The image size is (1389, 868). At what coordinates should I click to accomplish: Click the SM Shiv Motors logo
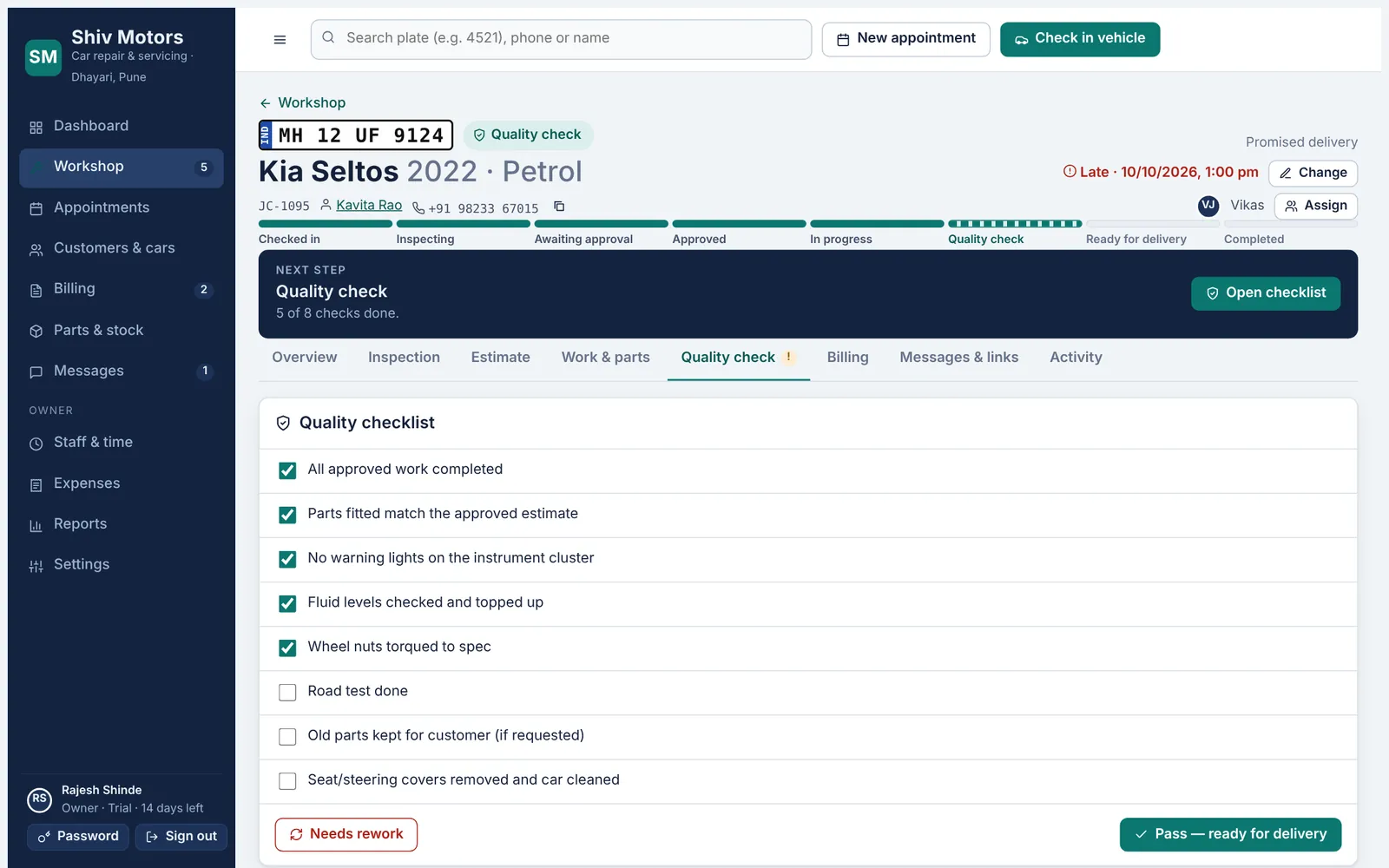coord(43,57)
